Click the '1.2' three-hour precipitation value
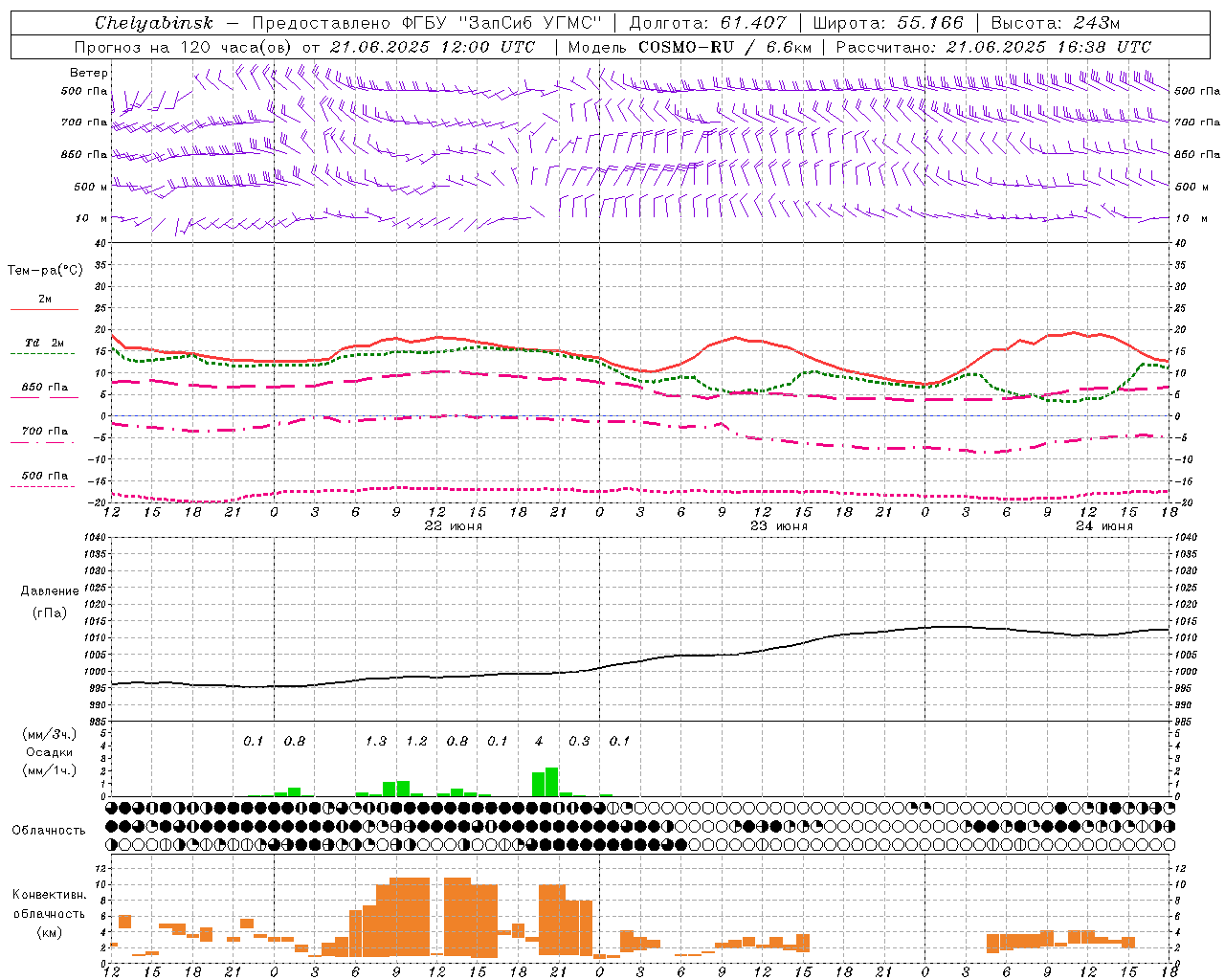 point(416,742)
